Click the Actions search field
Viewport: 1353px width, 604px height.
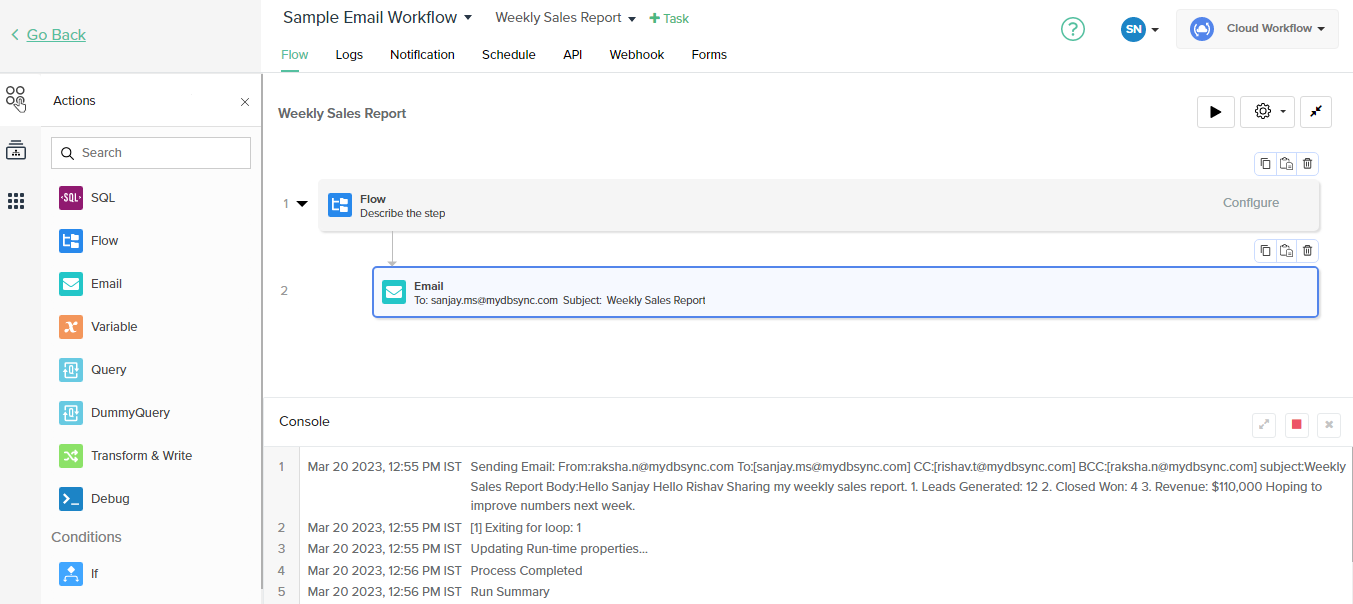pos(151,153)
